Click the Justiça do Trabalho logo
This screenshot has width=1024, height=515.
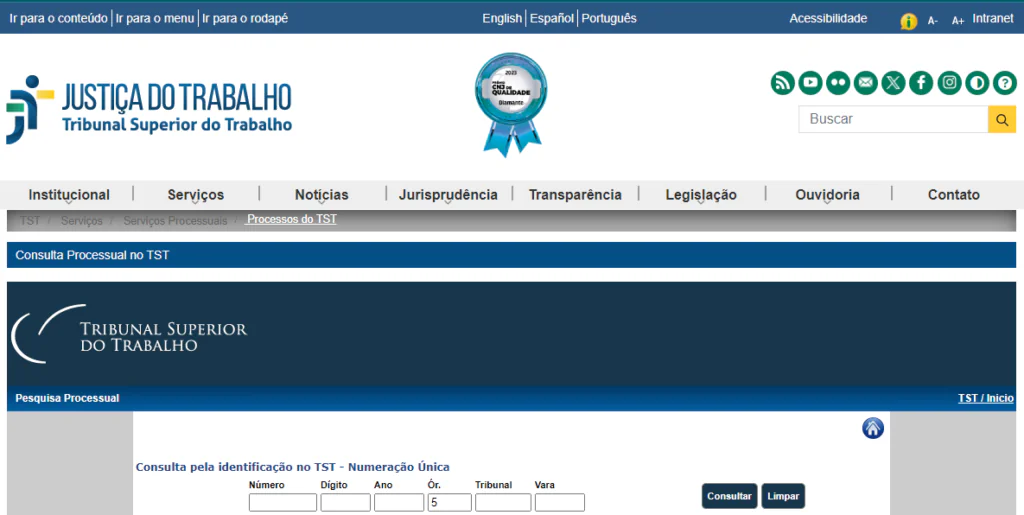point(149,108)
